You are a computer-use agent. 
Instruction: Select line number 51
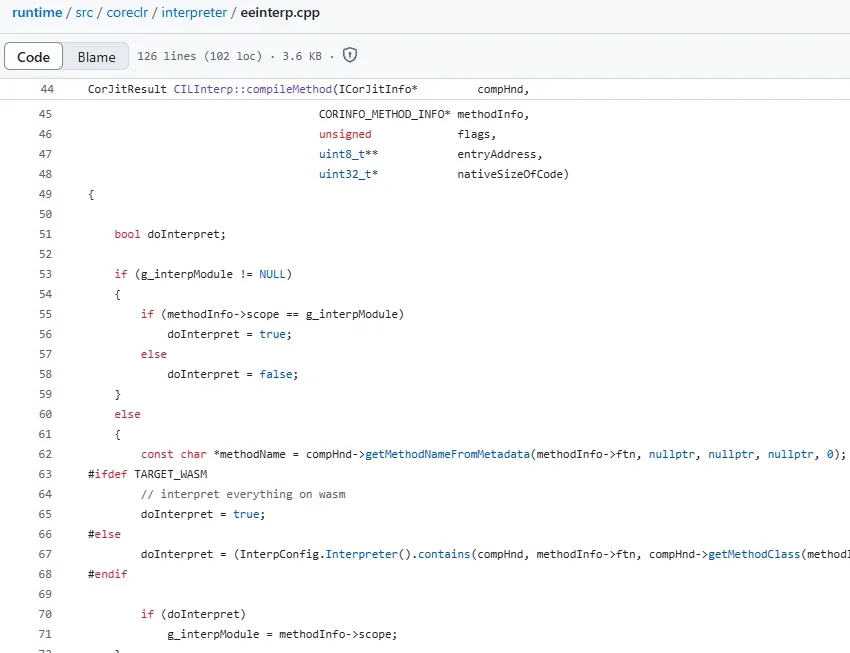coord(46,234)
